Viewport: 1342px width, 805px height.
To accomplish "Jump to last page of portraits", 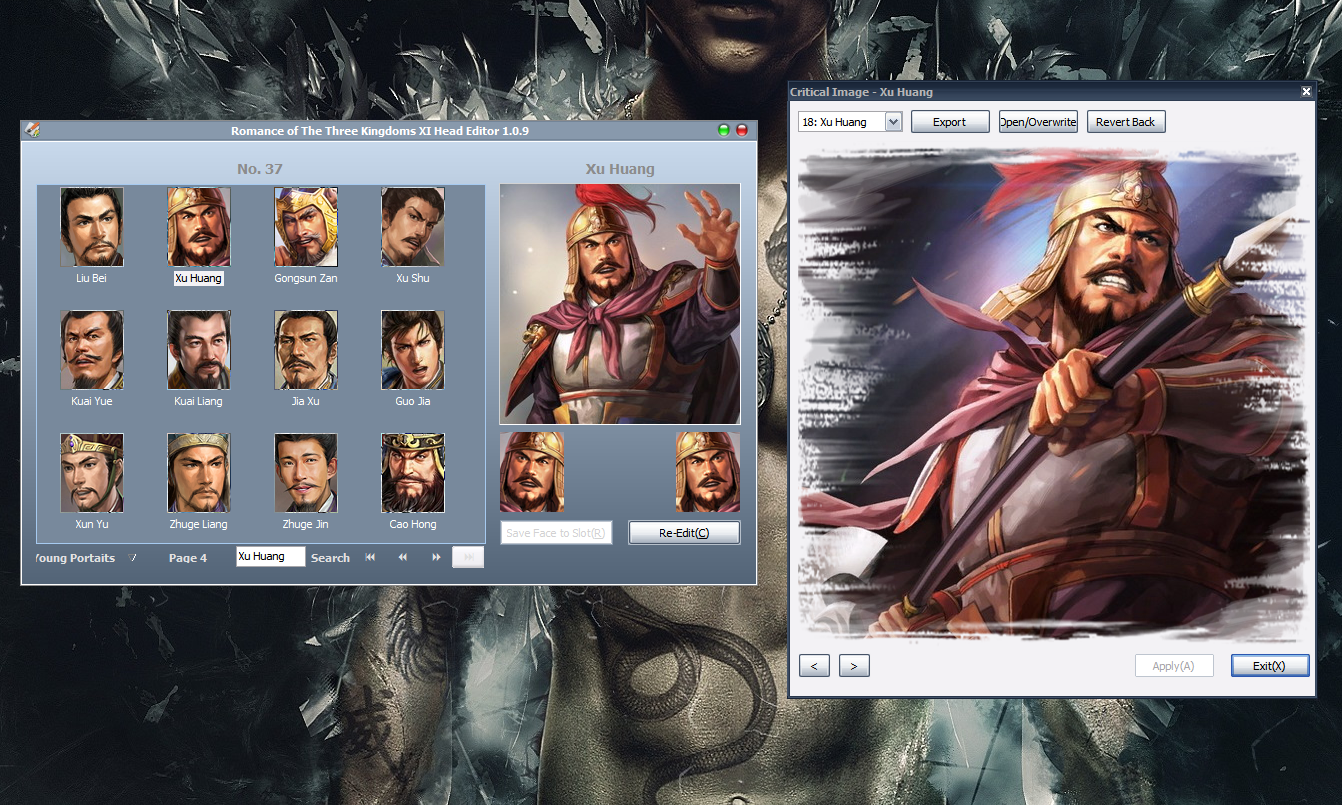I will (x=468, y=557).
